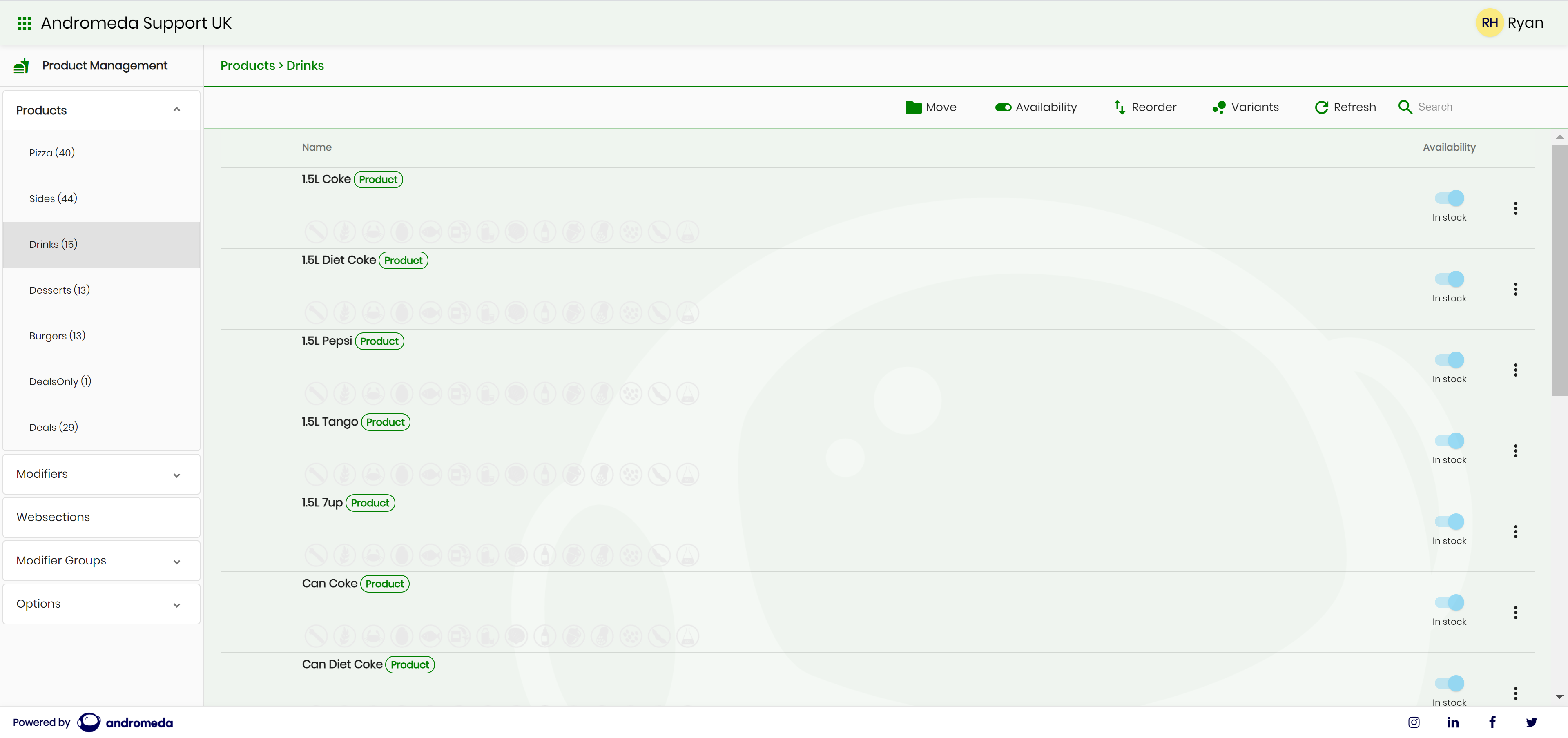Switch off 1.5L Tango in stock toggle
The height and width of the screenshot is (738, 1568).
[x=1449, y=441]
